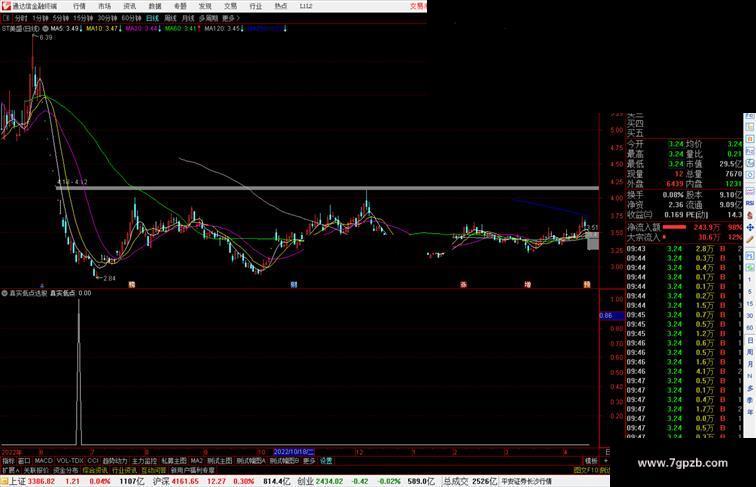Click sidebar 月 period button

(750, 364)
